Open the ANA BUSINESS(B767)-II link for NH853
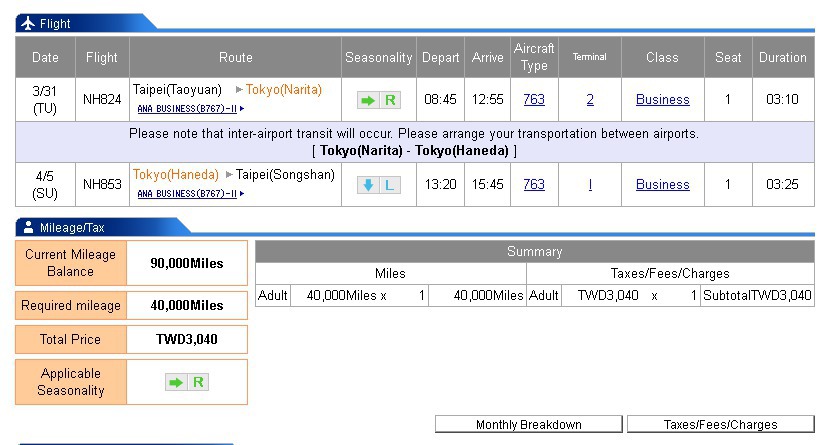 (x=186, y=194)
